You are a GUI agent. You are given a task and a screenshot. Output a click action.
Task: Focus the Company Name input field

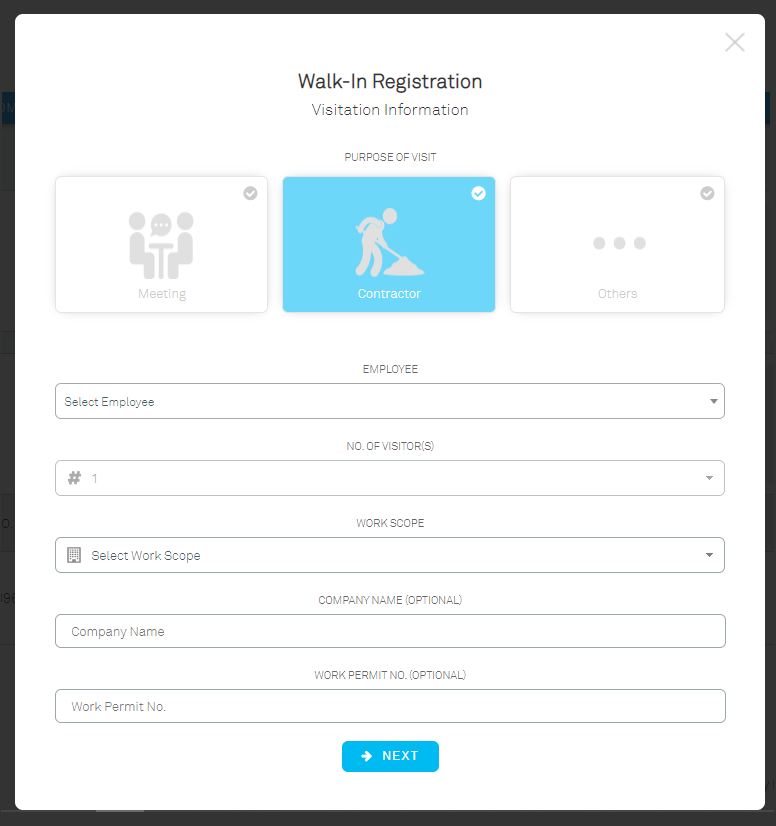tap(390, 631)
